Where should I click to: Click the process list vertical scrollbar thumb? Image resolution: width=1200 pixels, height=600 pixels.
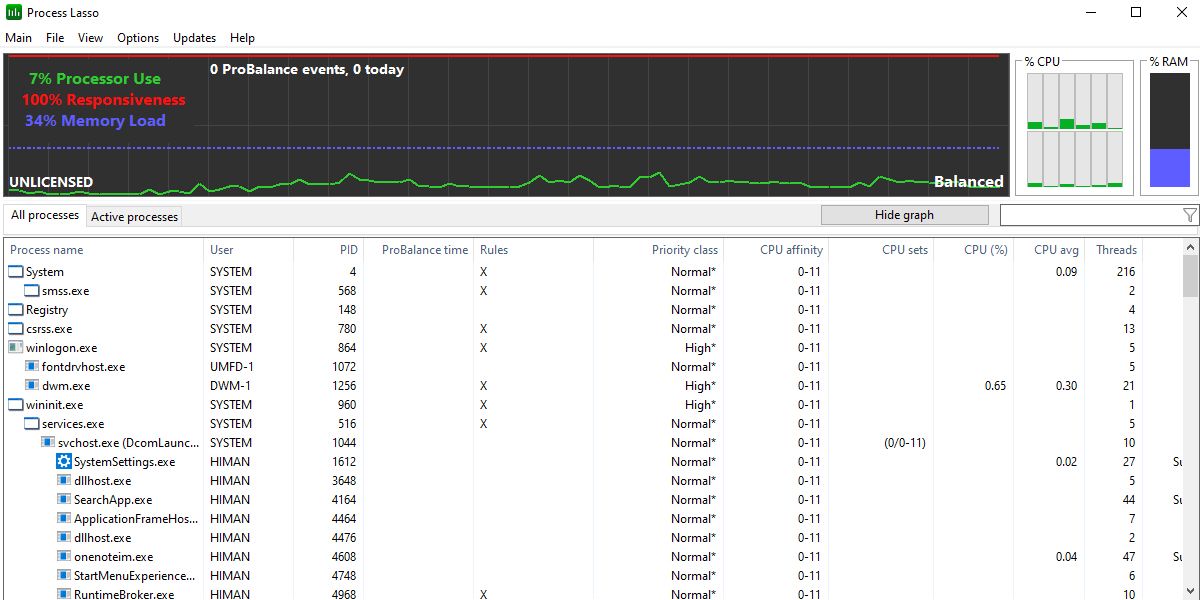(x=1190, y=277)
